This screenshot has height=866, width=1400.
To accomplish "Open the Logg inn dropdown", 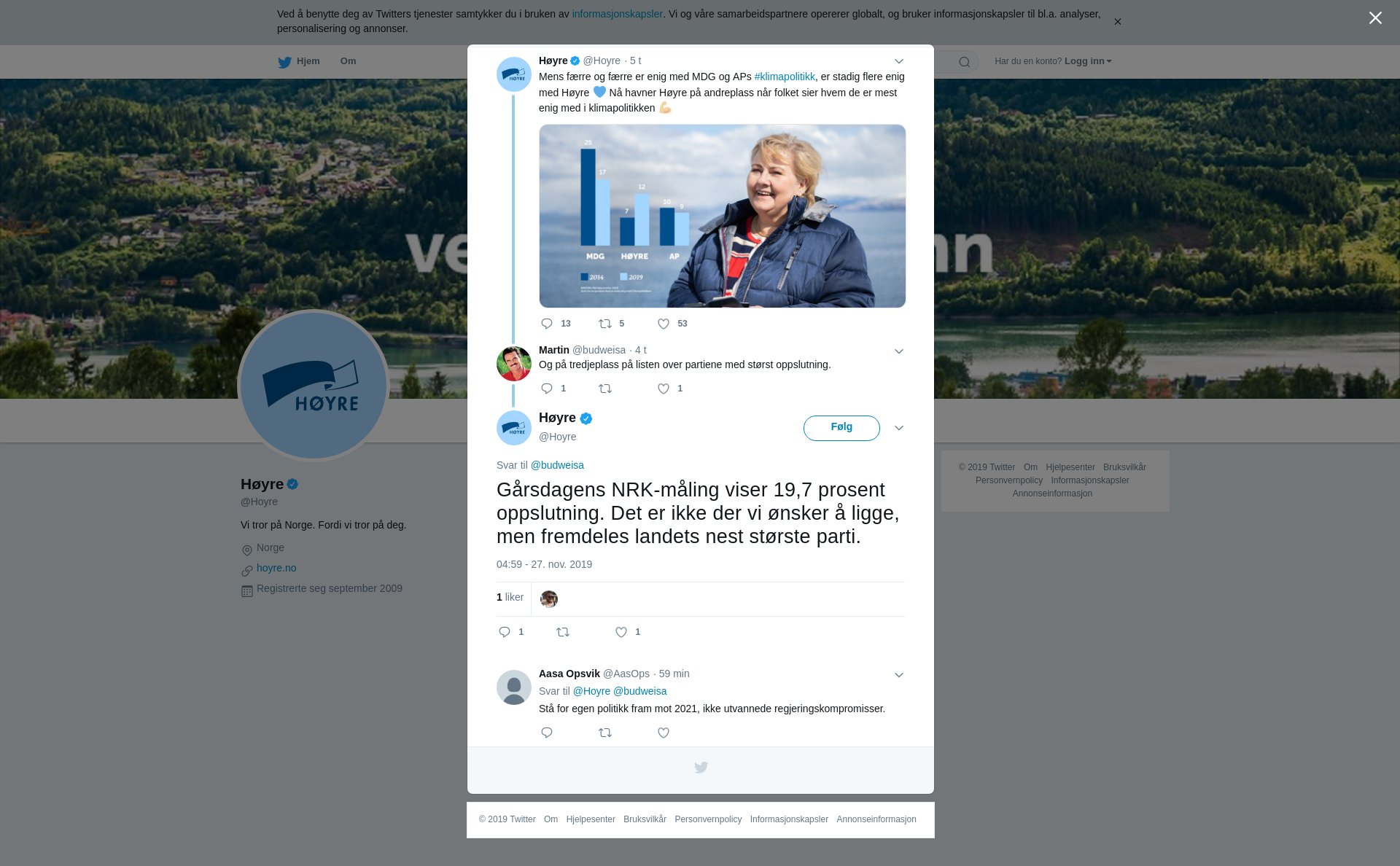I will click(1087, 61).
